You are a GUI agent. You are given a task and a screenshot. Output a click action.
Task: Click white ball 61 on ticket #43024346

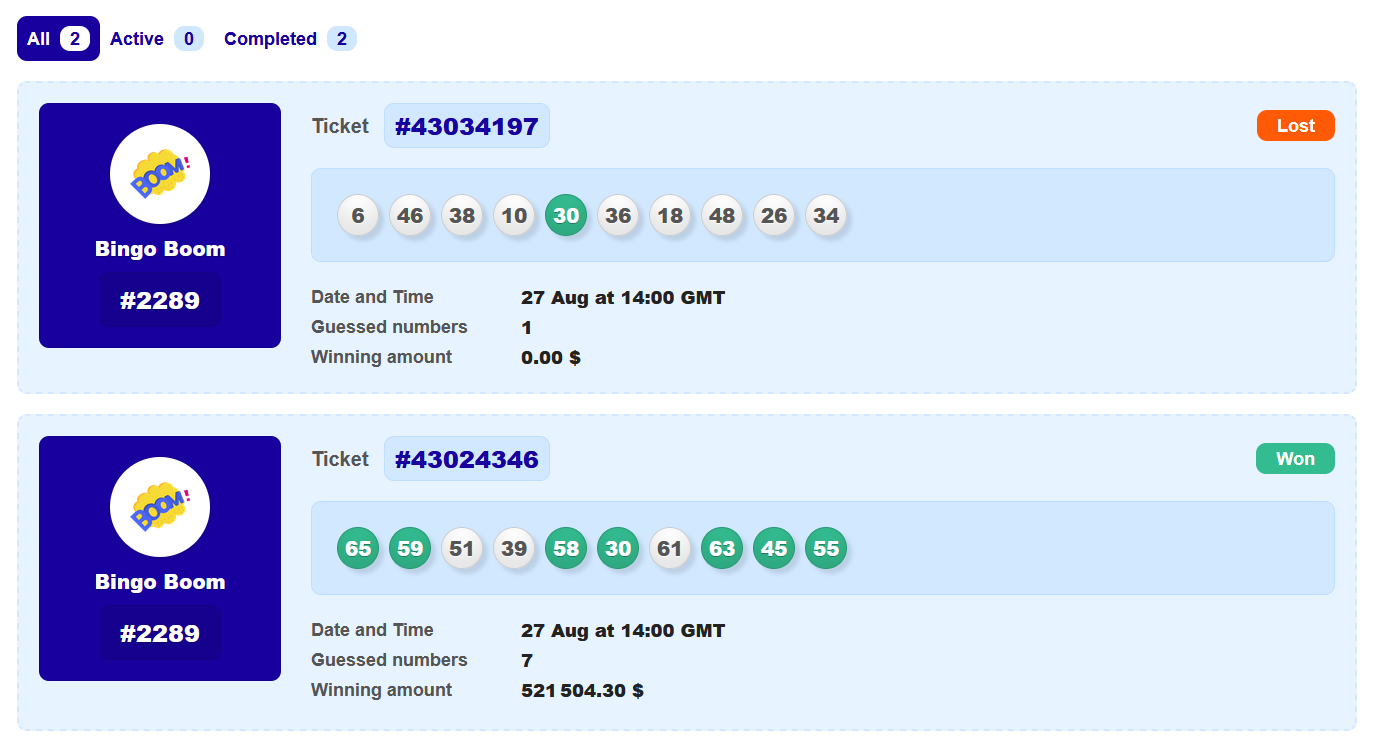[670, 548]
